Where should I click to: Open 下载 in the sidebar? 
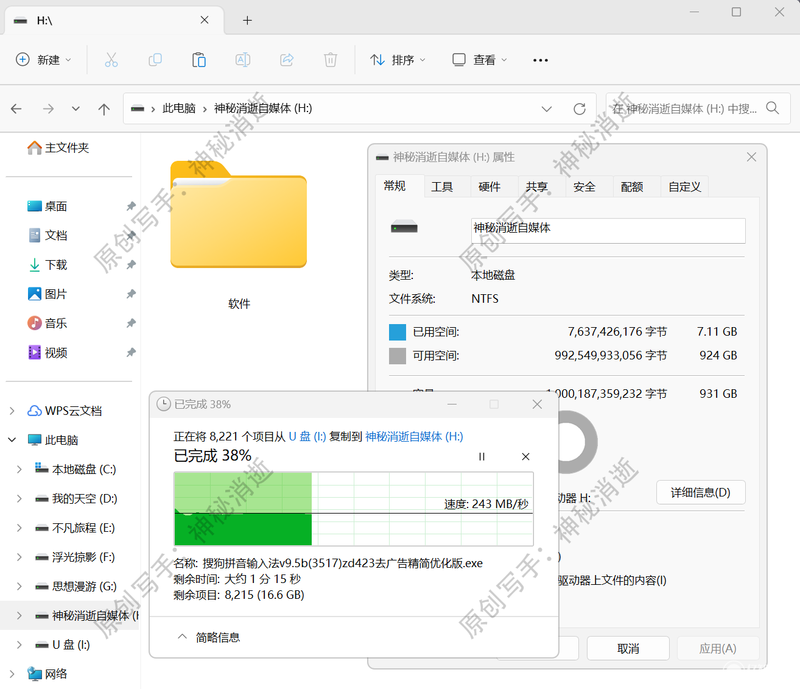(47, 265)
